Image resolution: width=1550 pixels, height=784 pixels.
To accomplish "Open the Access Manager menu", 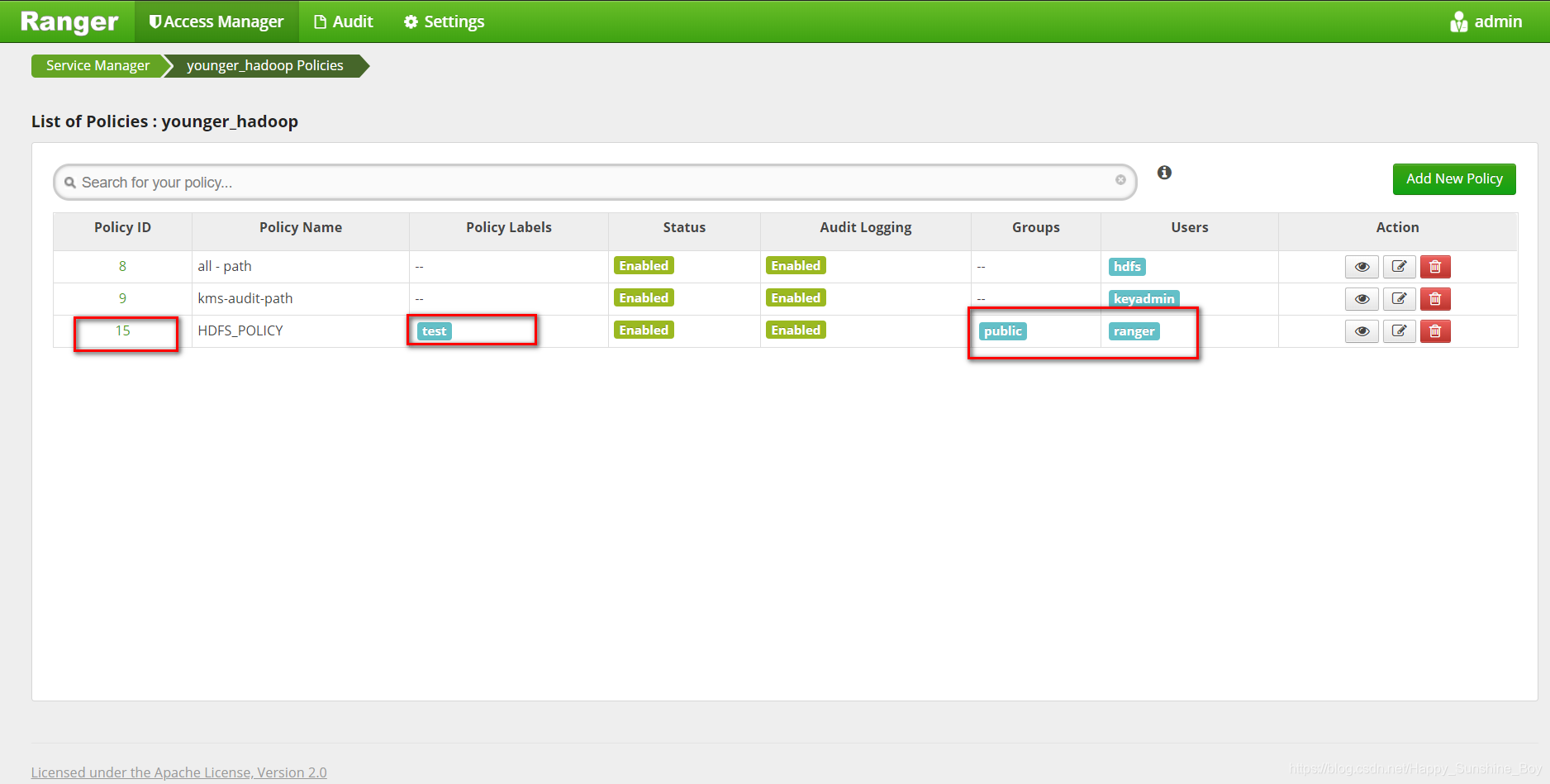I will tap(216, 21).
